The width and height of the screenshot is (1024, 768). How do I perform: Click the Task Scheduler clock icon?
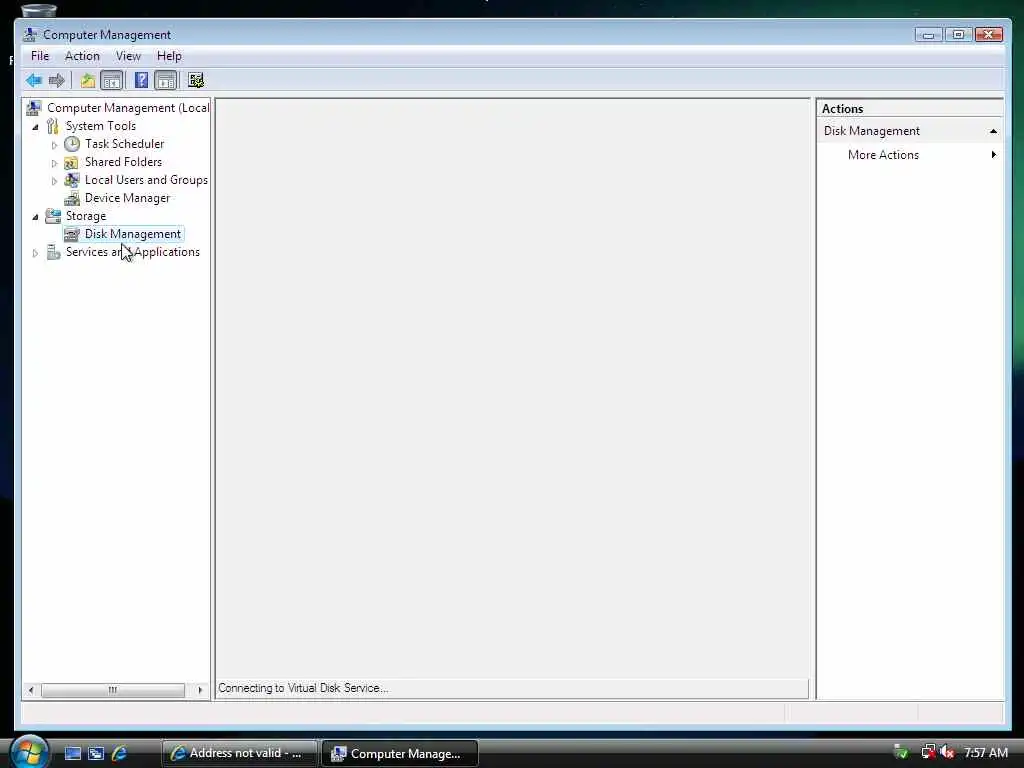pos(72,144)
